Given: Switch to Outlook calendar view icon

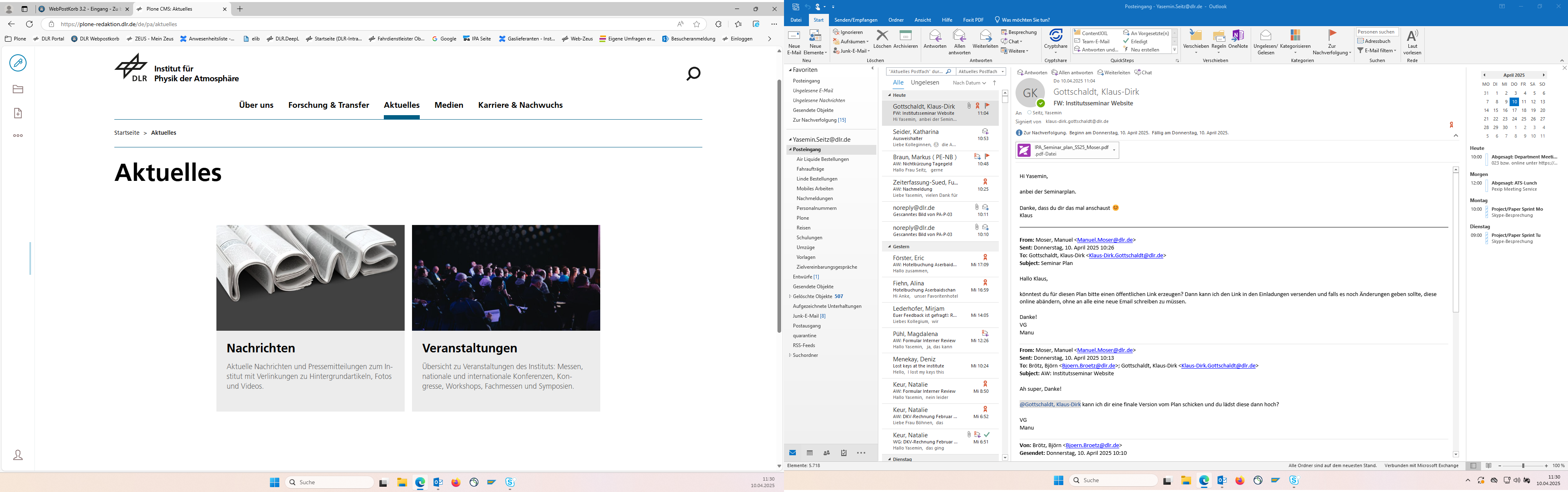Looking at the screenshot, I should (810, 453).
